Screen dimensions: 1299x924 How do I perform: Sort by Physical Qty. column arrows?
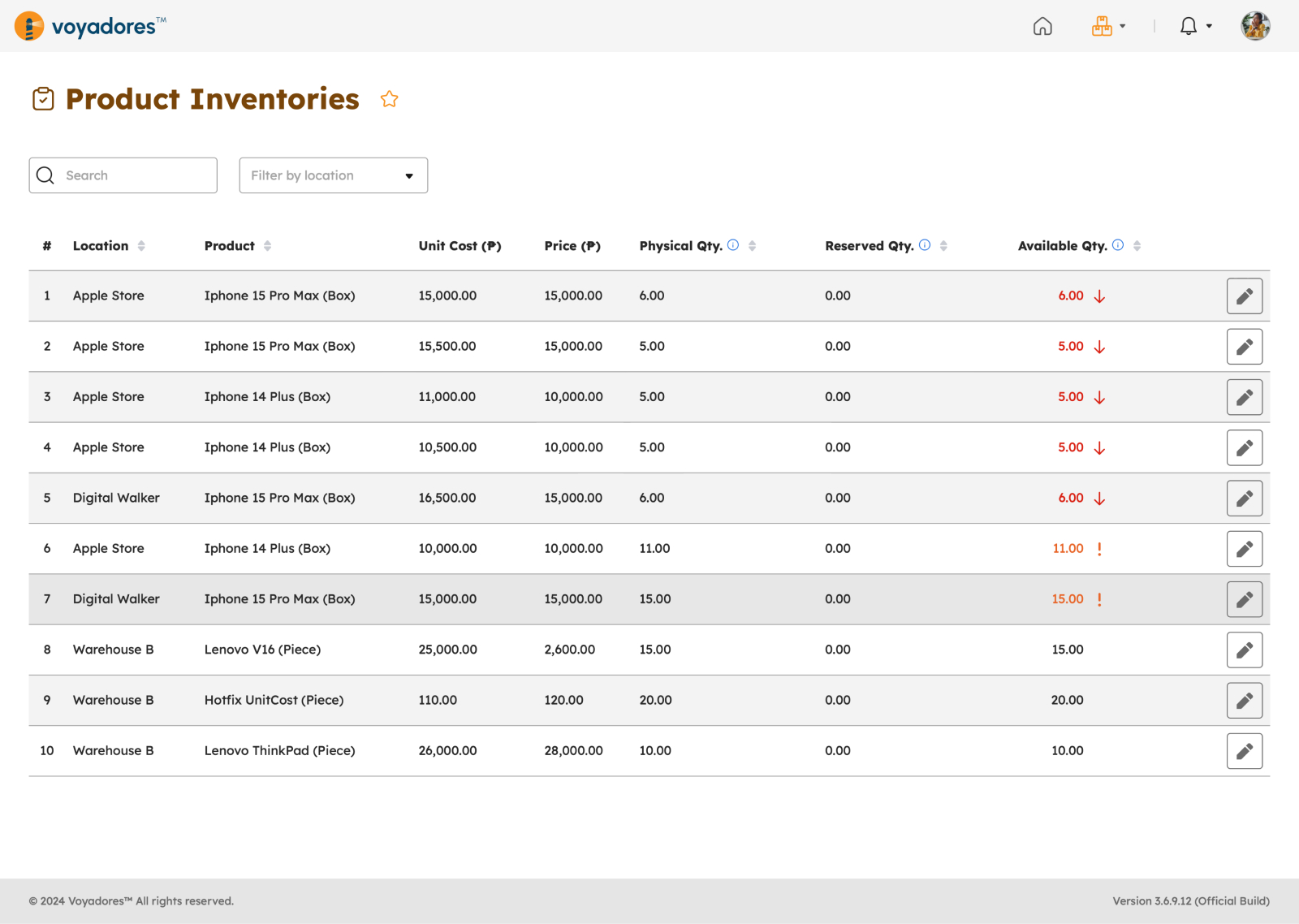click(x=753, y=246)
